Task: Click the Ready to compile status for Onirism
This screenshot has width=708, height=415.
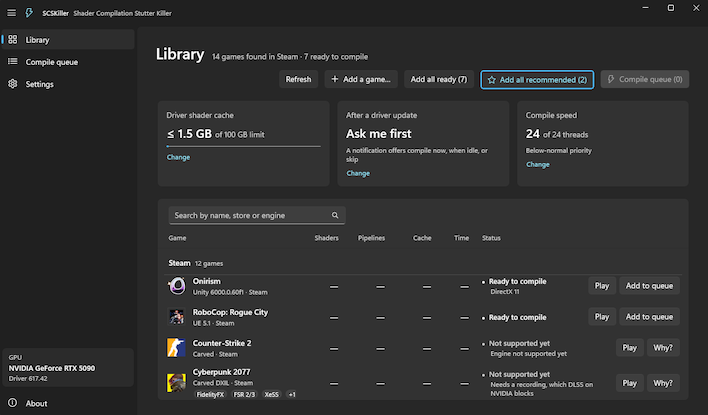Action: click(x=517, y=281)
